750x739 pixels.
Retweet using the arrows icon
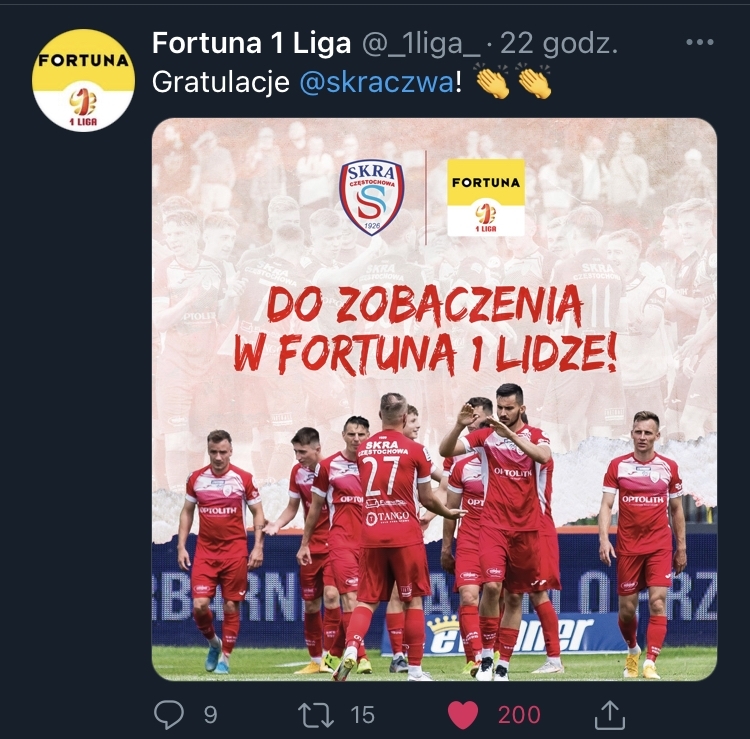(316, 715)
